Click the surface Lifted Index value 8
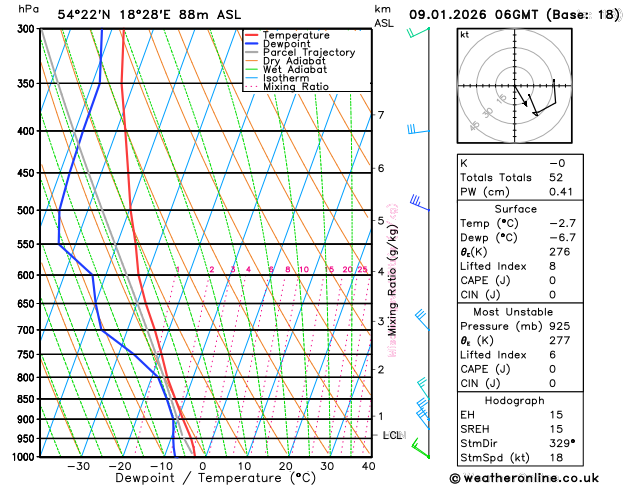 click(x=553, y=266)
